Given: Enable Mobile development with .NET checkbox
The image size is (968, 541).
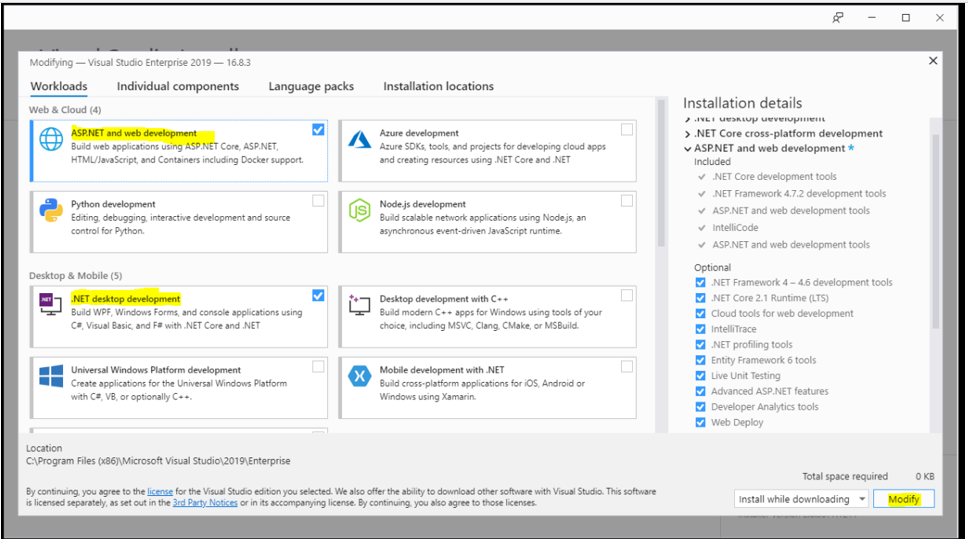Looking at the screenshot, I should (x=627, y=366).
